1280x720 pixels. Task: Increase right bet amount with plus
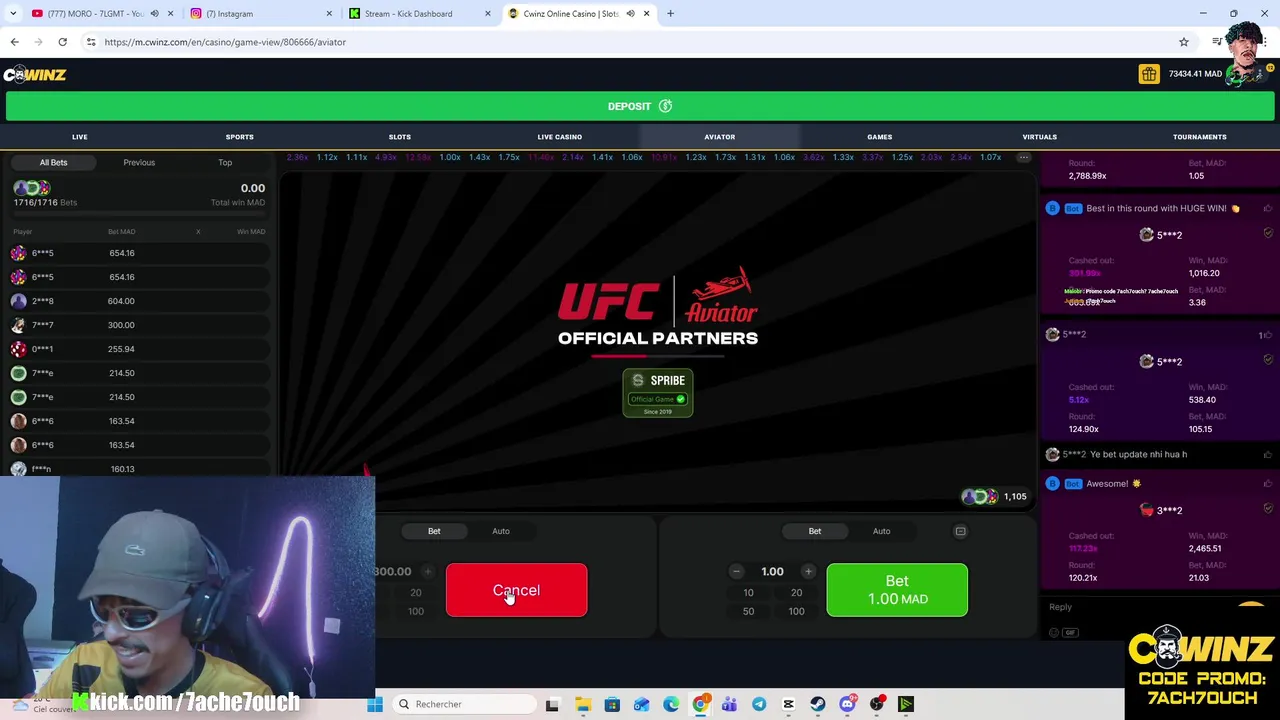coord(808,572)
